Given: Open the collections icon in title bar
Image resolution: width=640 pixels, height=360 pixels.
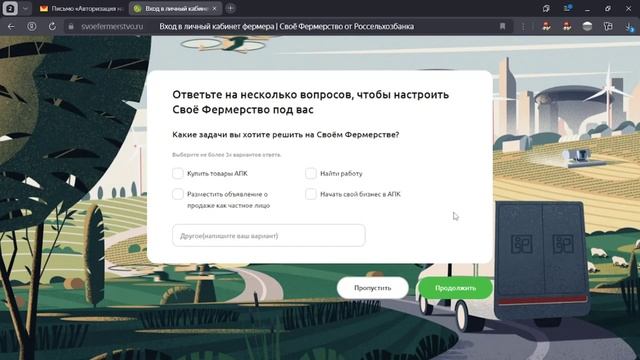Looking at the screenshot, I should (x=546, y=8).
